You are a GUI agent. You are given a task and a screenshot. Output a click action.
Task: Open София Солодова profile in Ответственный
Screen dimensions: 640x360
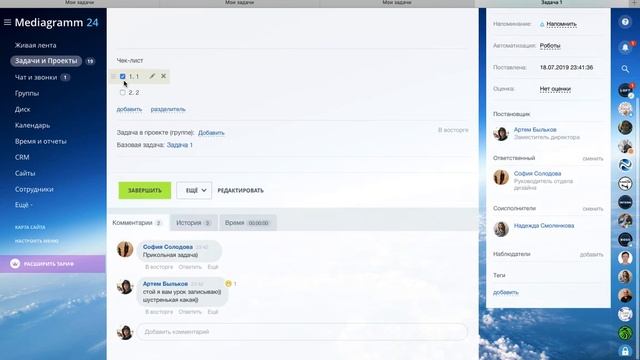tap(537, 173)
